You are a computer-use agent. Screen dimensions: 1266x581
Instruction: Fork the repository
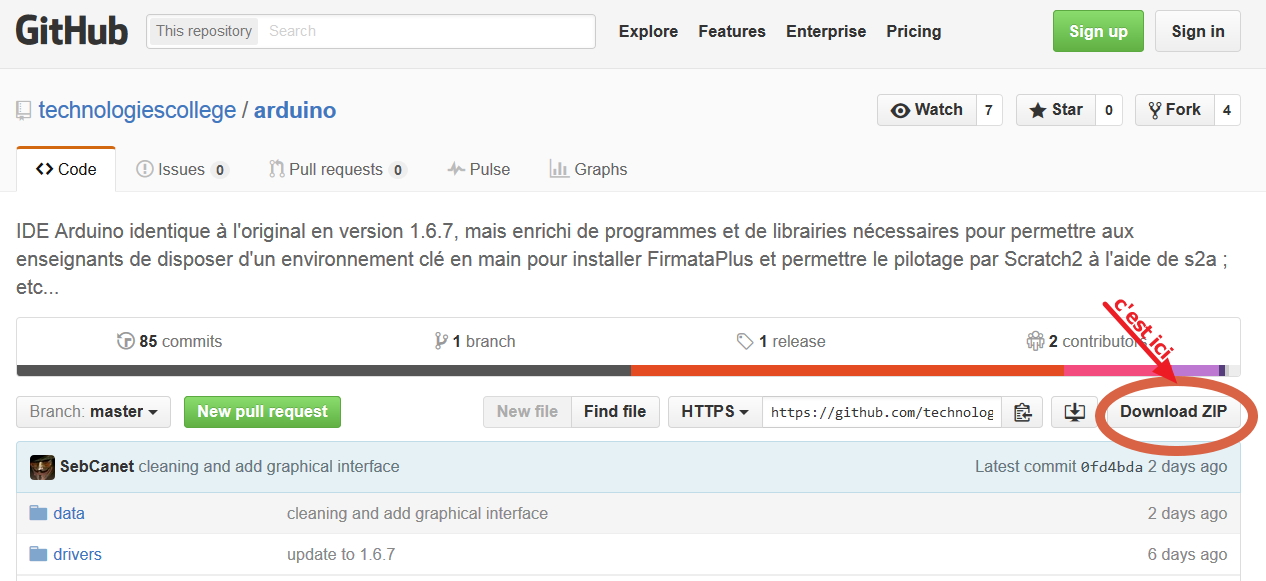tap(1175, 110)
